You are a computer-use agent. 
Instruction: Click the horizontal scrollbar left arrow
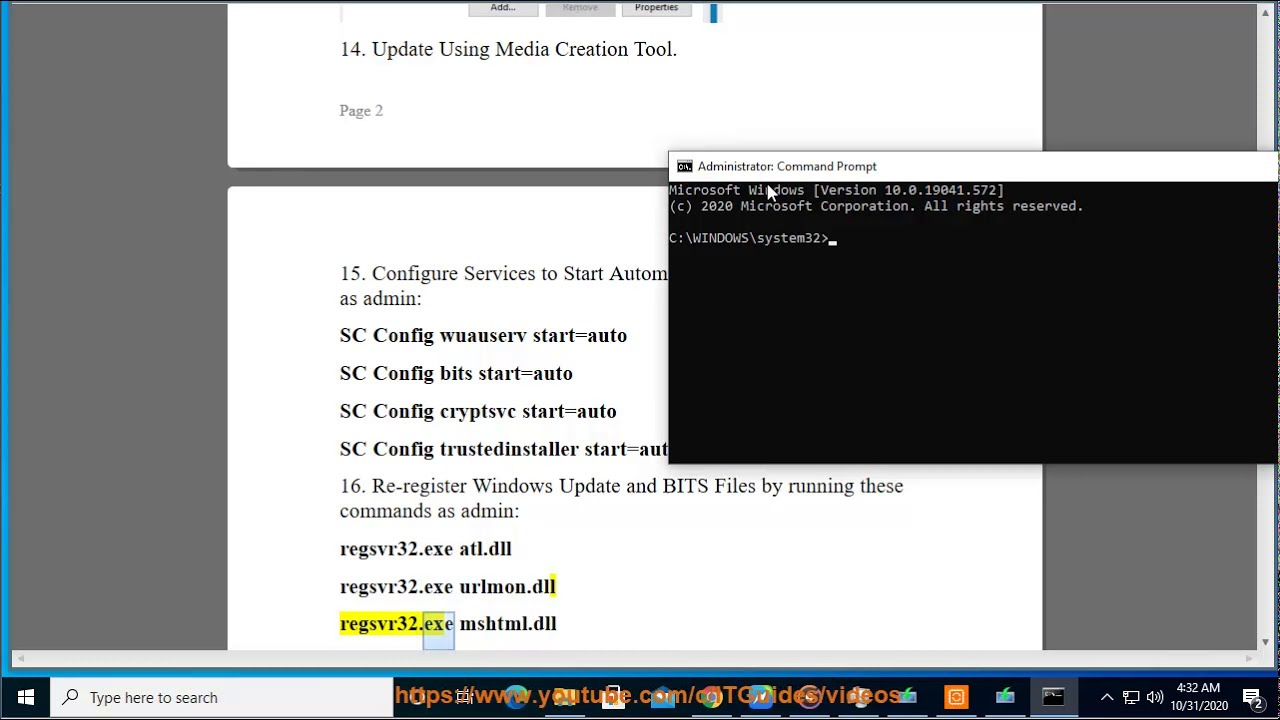tap(18, 658)
